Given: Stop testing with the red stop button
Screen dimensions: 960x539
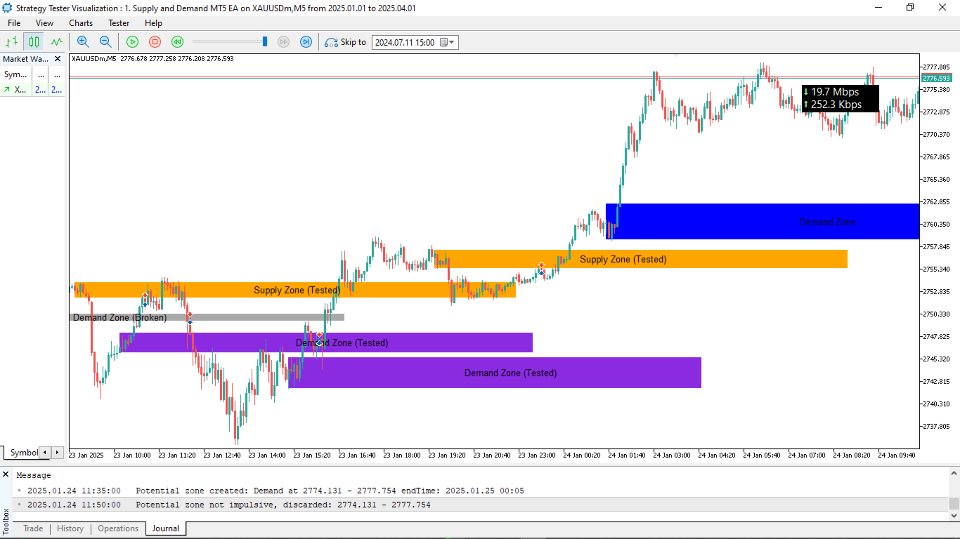Looking at the screenshot, I should point(155,42).
